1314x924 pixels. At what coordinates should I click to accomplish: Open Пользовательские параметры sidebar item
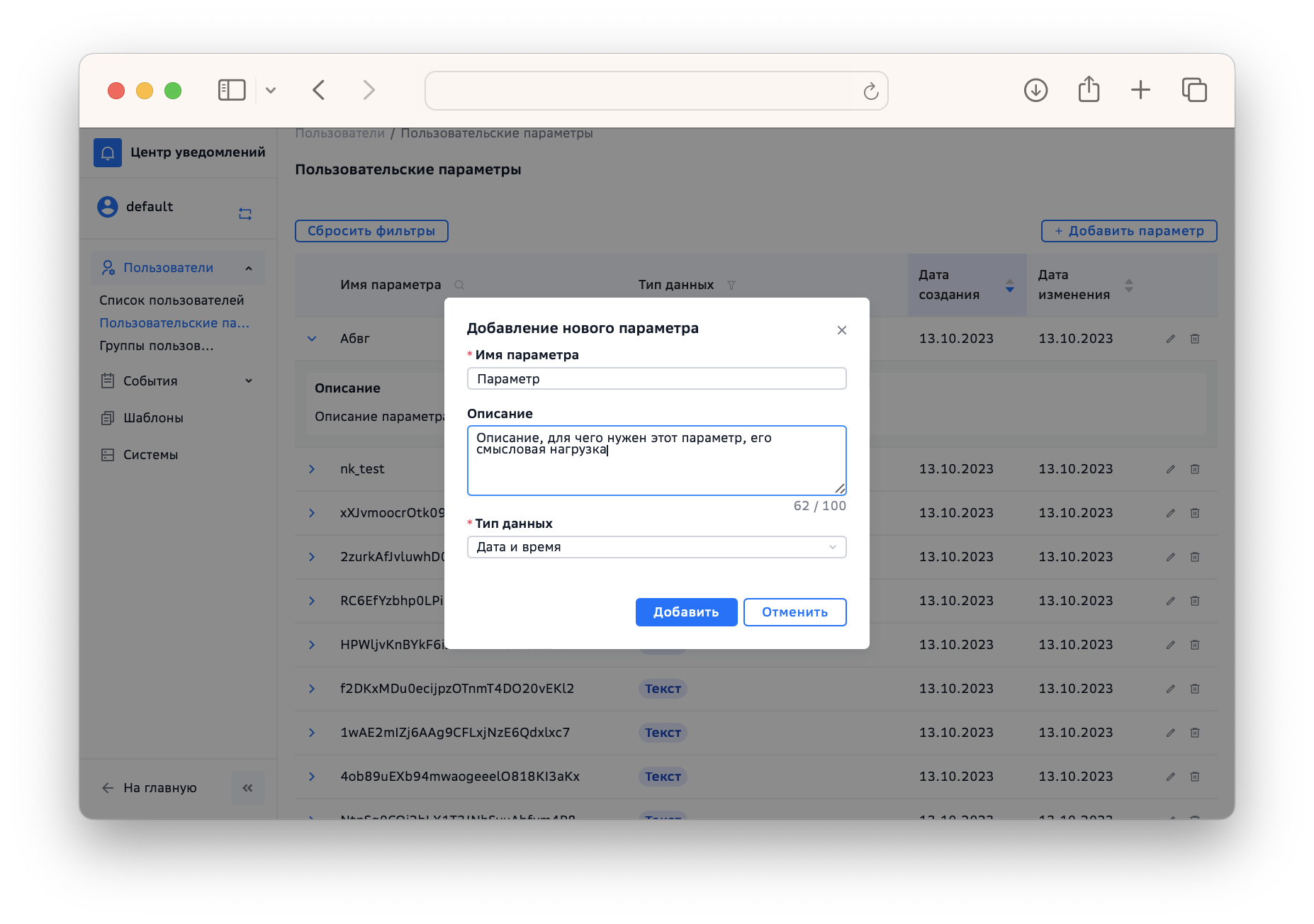(174, 323)
